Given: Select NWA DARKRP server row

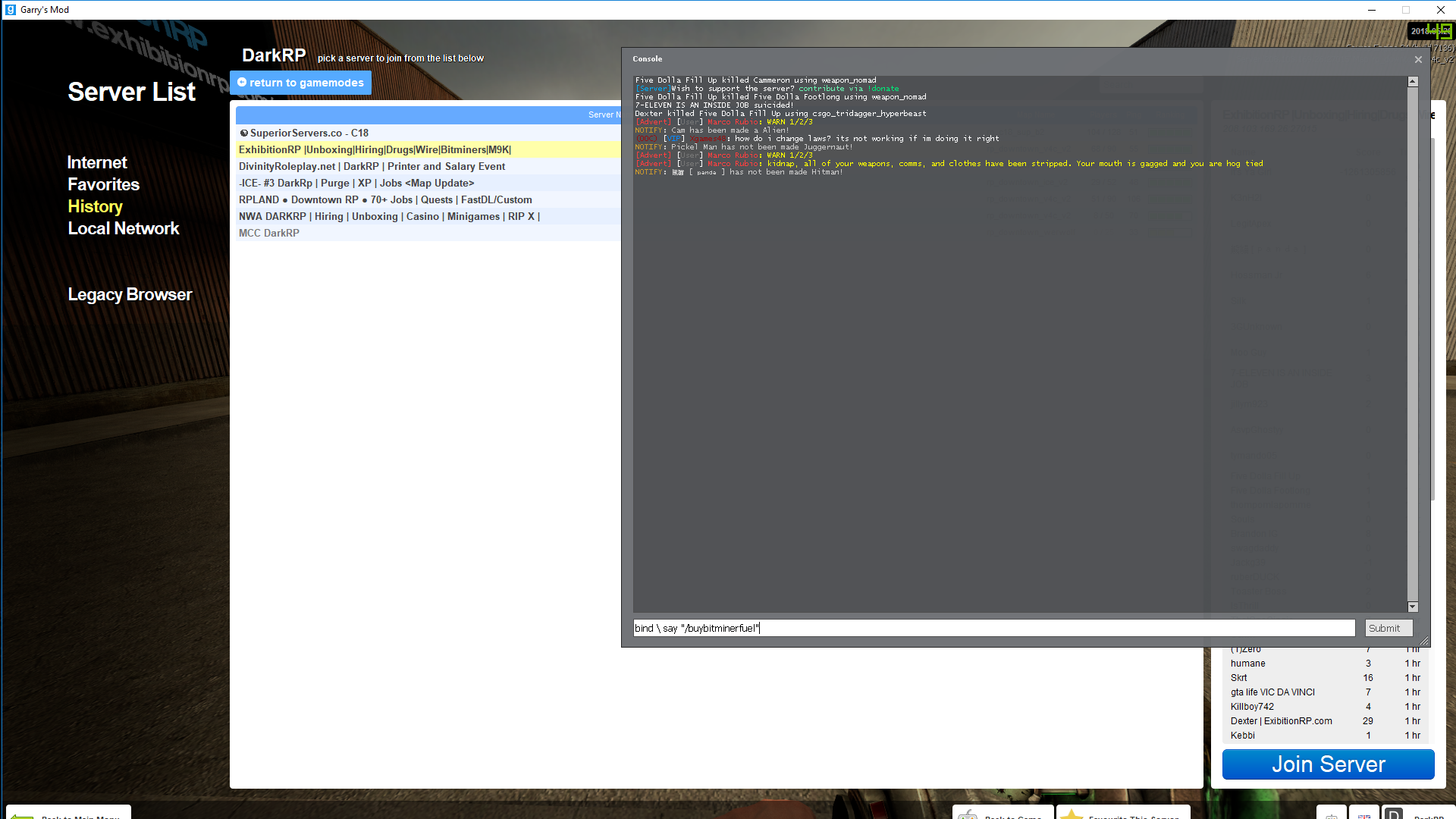Looking at the screenshot, I should tap(428, 216).
